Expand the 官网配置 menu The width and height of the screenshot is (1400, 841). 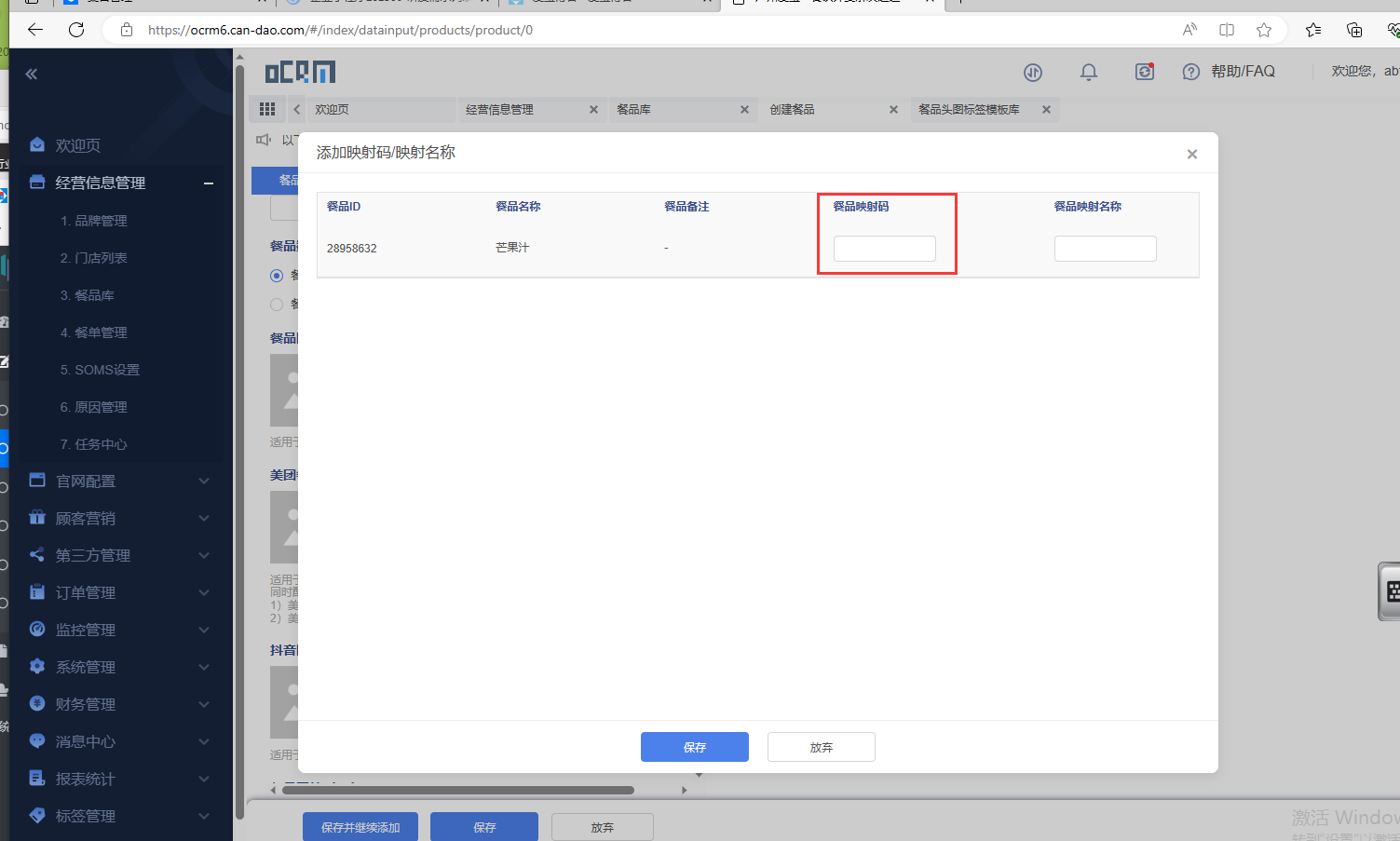click(204, 482)
